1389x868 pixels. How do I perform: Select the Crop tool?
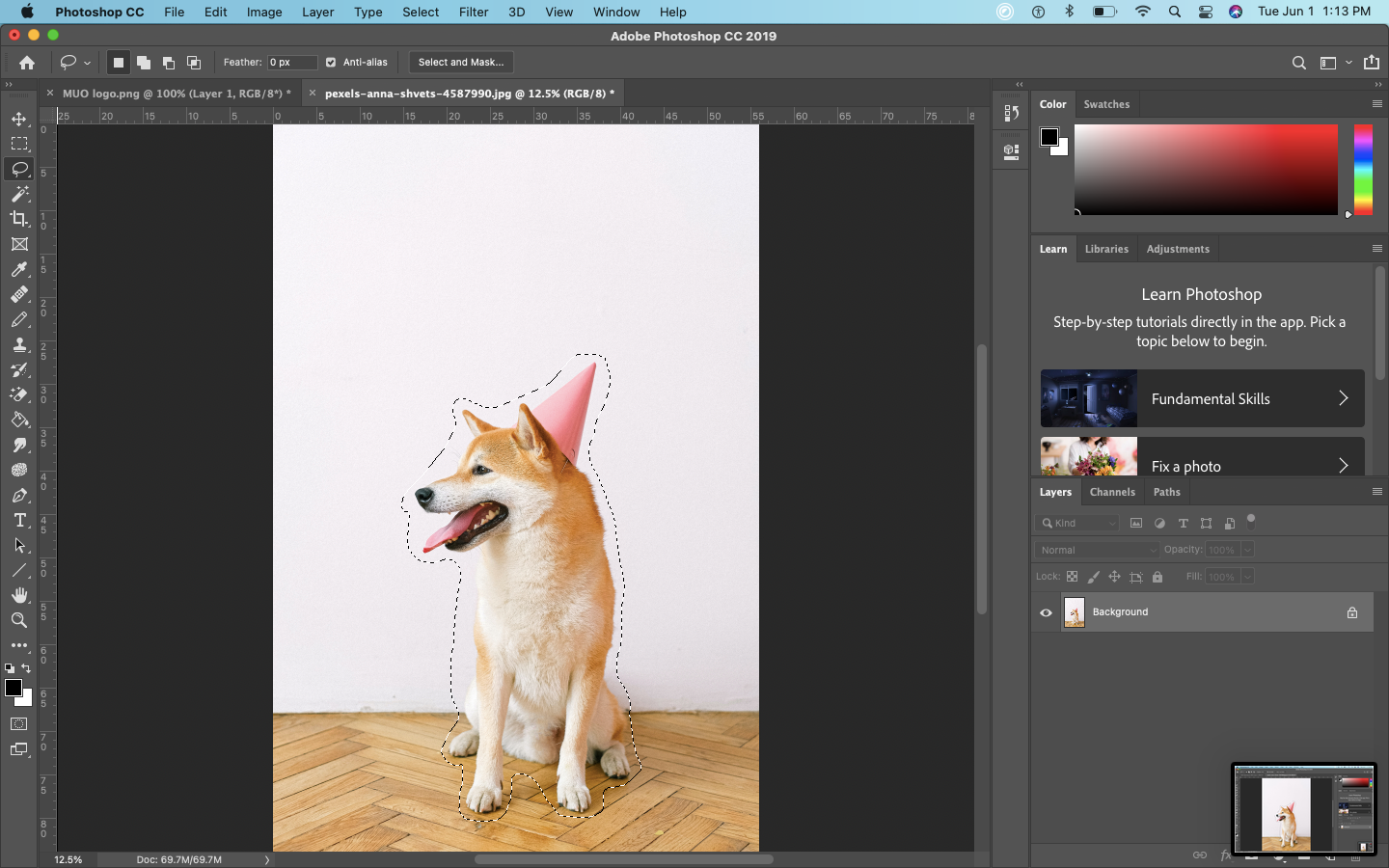click(19, 219)
